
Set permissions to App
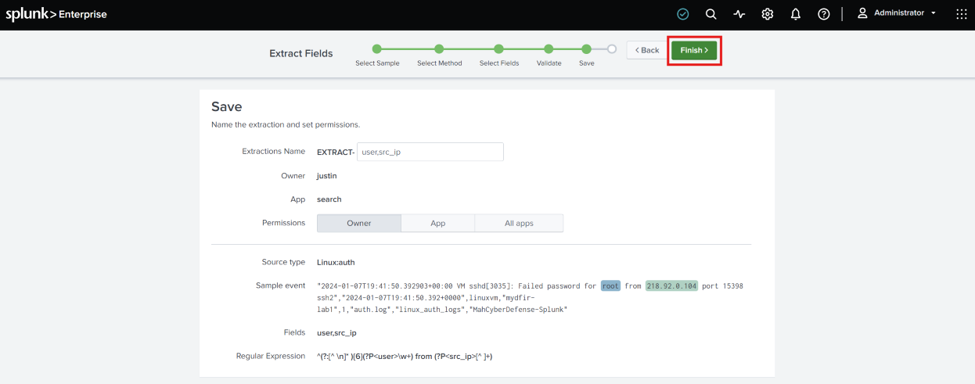click(x=438, y=223)
